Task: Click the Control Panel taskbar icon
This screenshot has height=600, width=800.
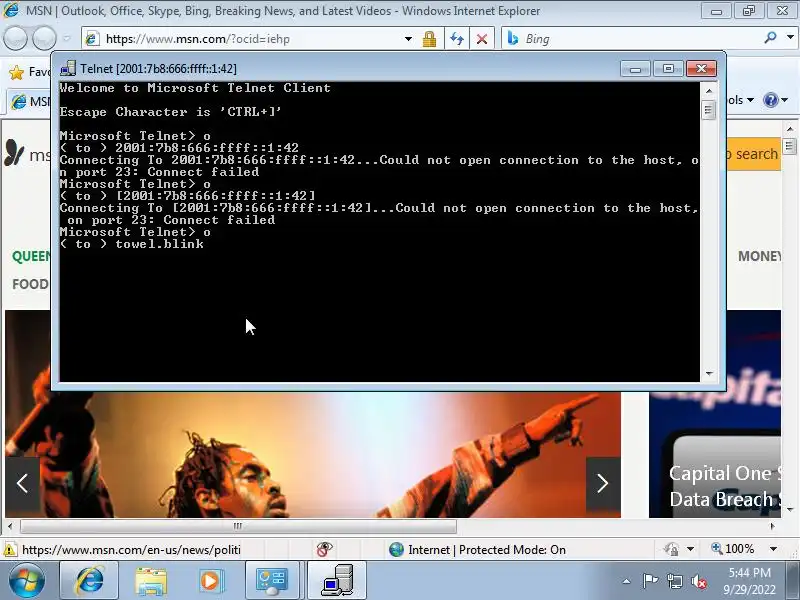Action: coord(271,581)
